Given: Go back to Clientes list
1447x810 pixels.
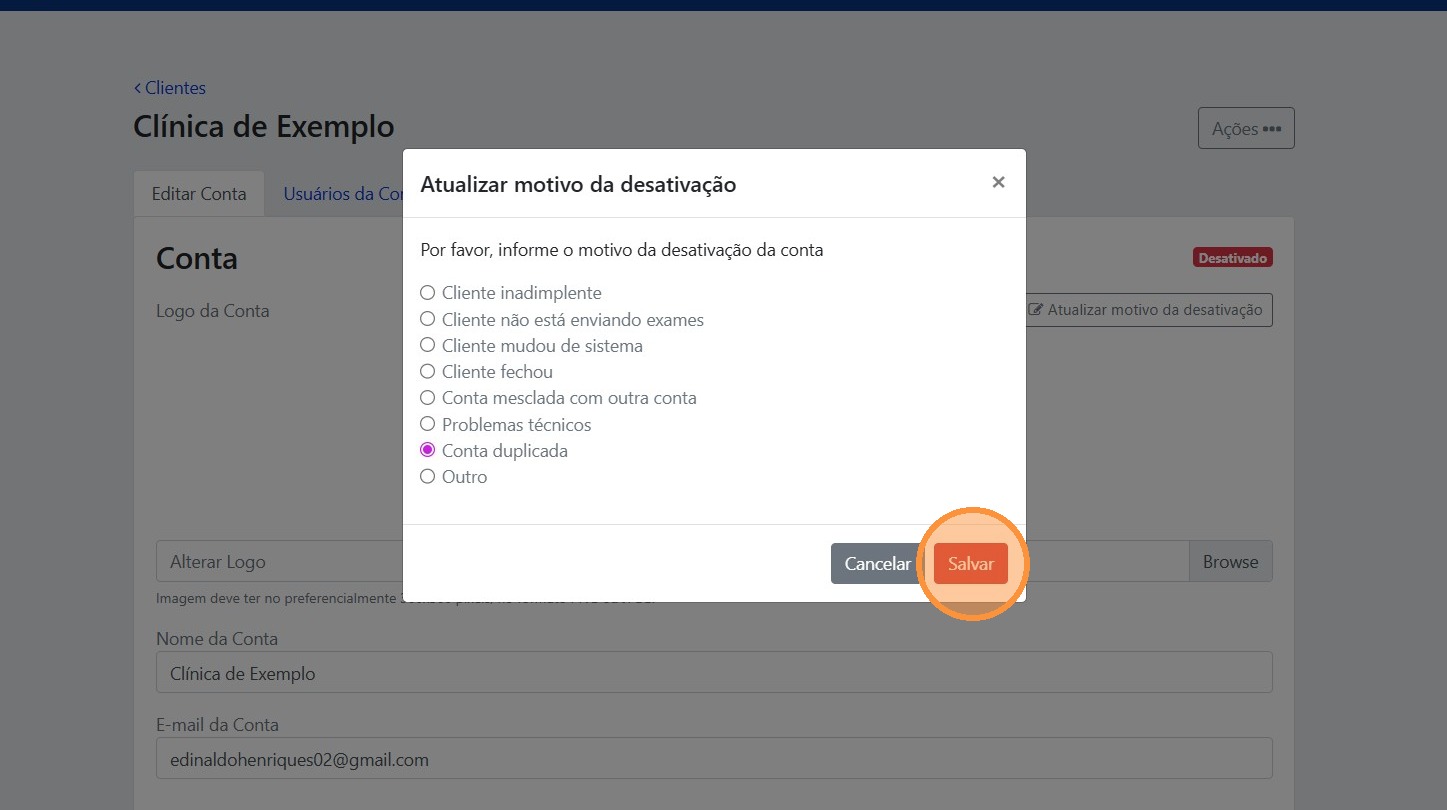Looking at the screenshot, I should point(170,88).
